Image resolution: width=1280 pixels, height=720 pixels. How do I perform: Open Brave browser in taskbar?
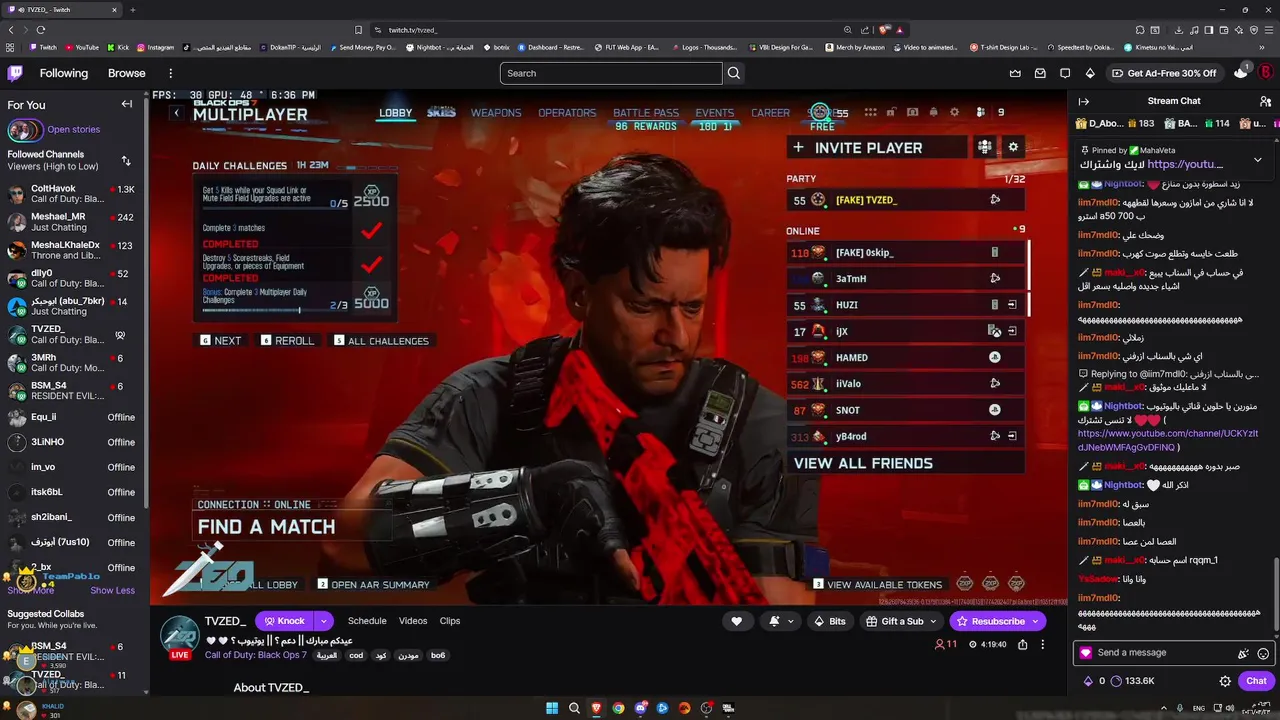coord(596,708)
